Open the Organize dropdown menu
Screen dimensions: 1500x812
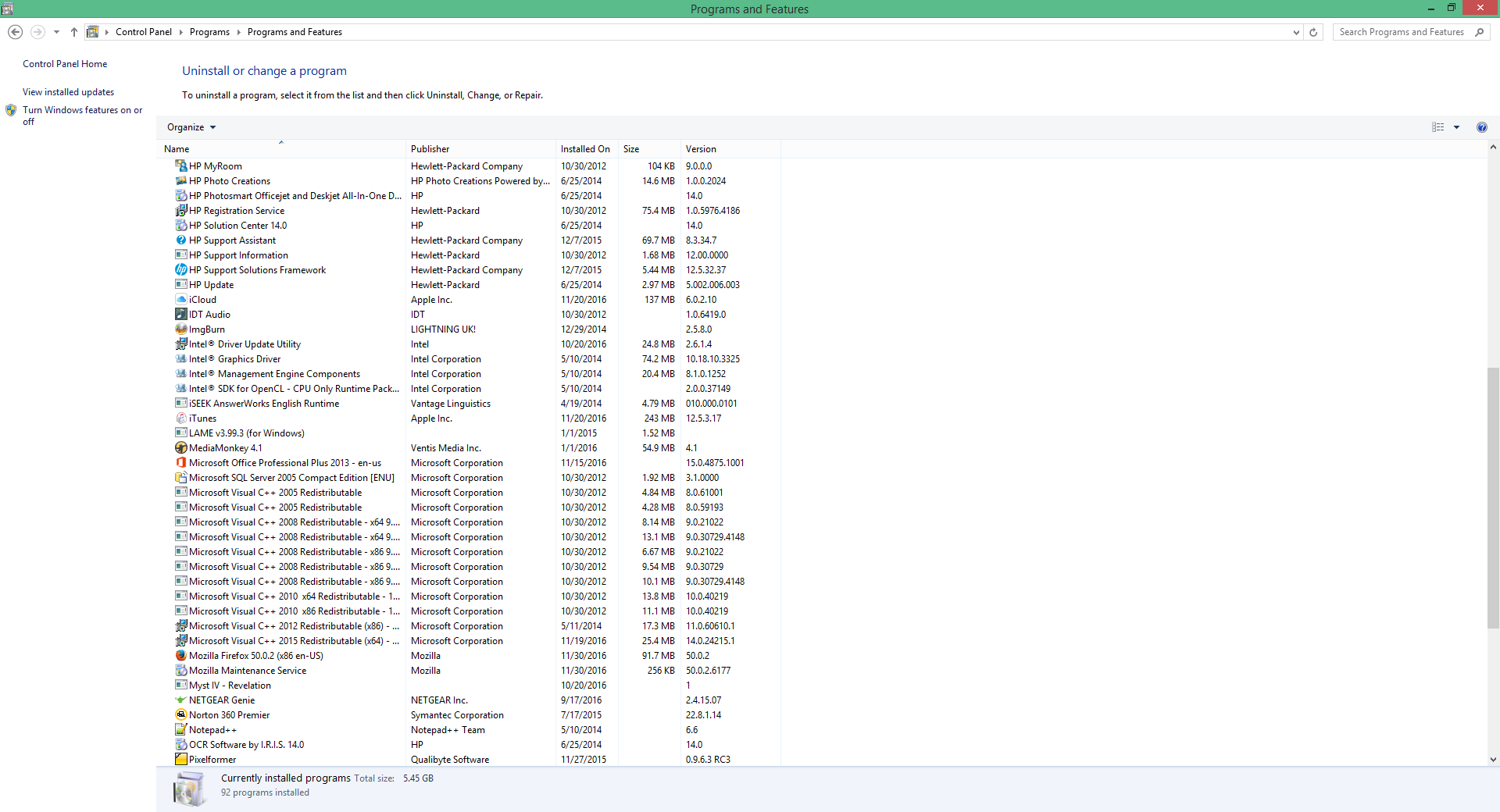(x=191, y=127)
